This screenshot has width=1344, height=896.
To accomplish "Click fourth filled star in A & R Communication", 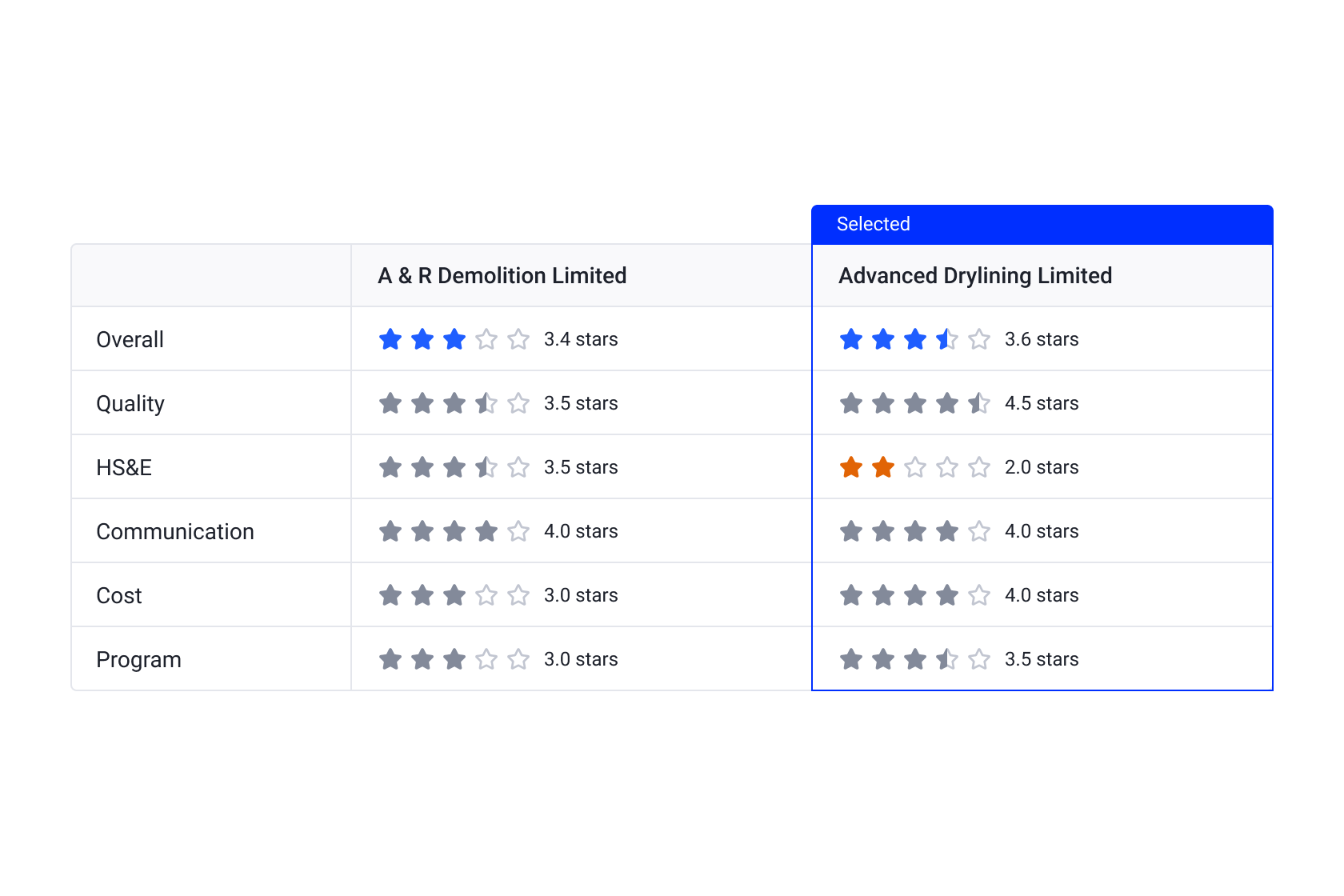I will point(486,531).
